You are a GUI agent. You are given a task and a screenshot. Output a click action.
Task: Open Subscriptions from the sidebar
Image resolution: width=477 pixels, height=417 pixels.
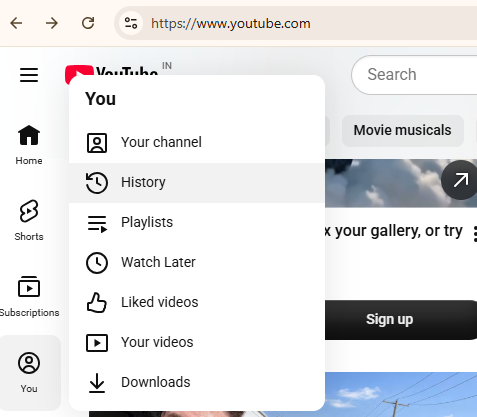coord(29,296)
